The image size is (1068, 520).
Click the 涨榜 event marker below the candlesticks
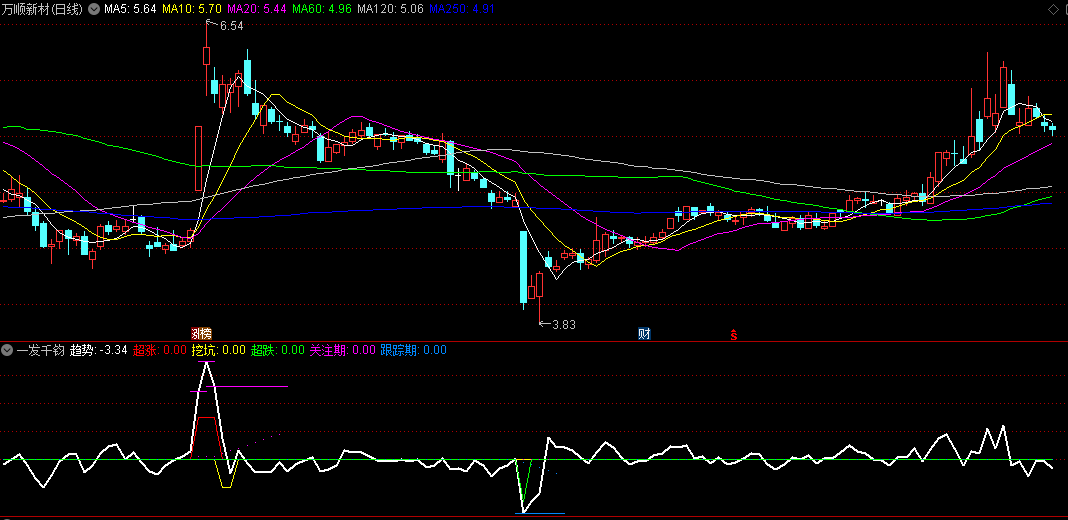click(202, 334)
